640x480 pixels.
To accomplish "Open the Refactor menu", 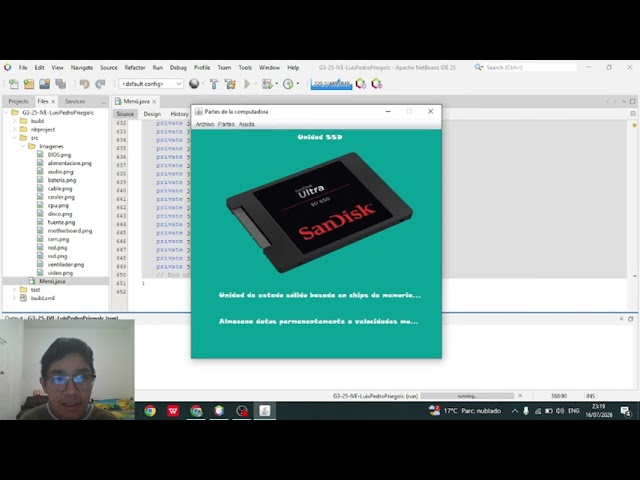I will pyautogui.click(x=135, y=68).
